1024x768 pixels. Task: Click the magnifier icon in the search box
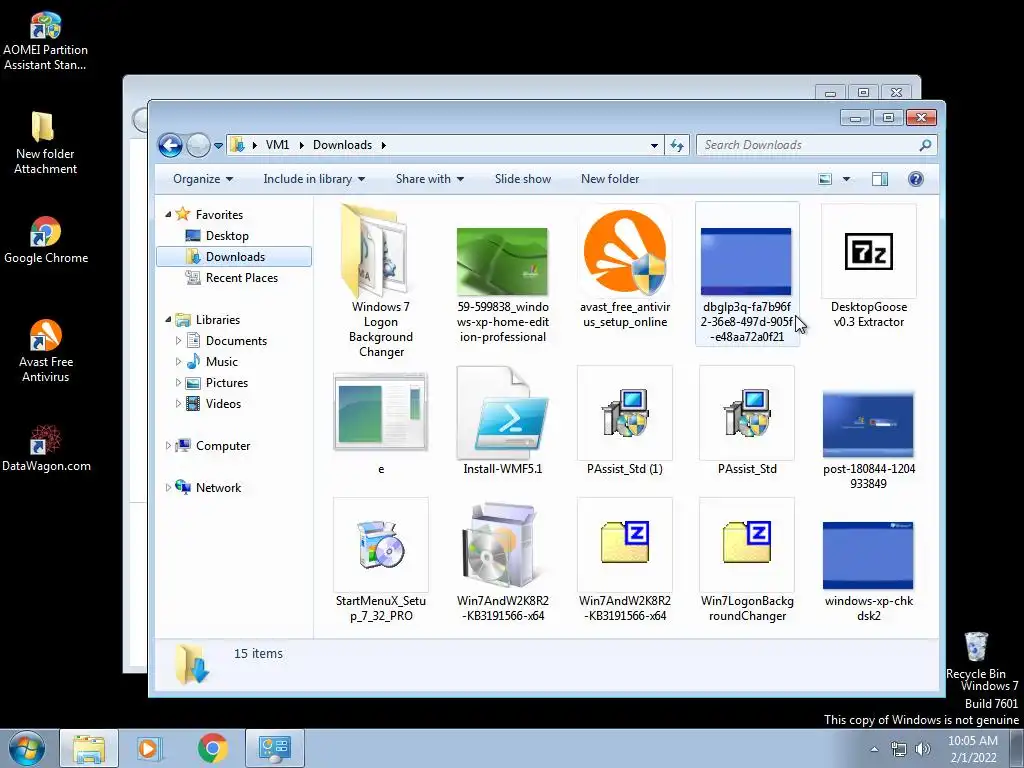click(x=925, y=145)
